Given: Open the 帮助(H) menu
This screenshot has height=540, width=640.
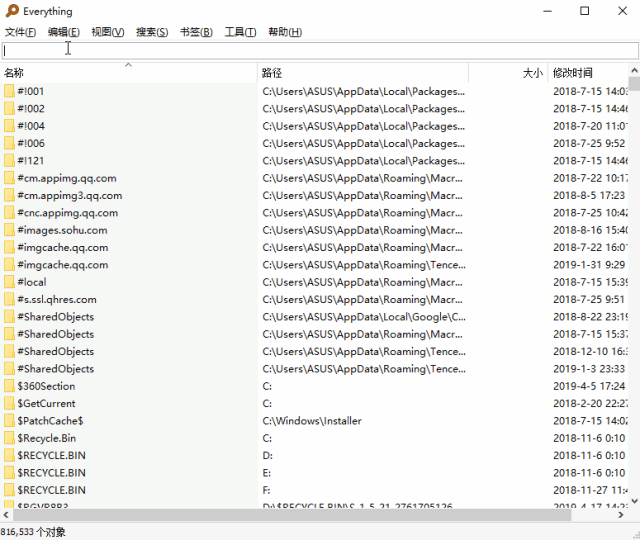Looking at the screenshot, I should [285, 32].
